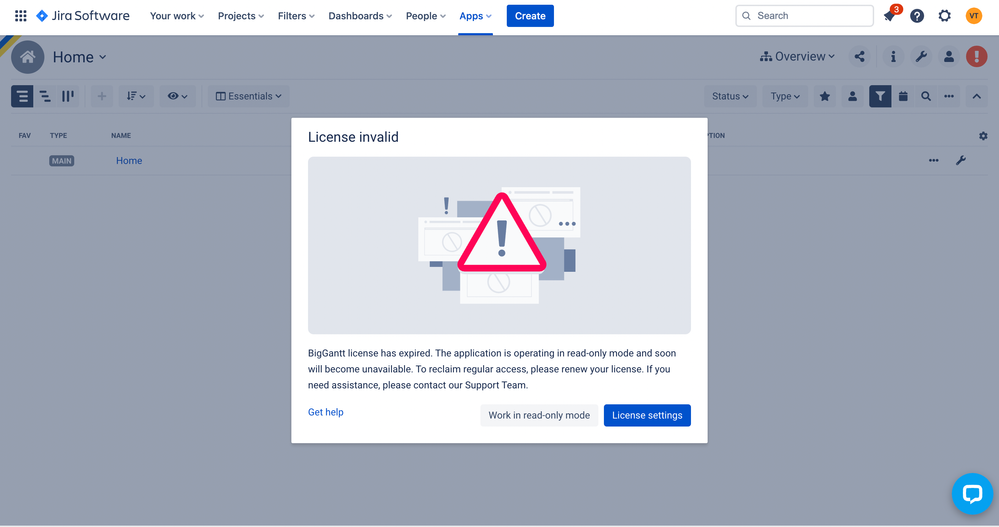999x527 pixels.
Task: Open the app switcher grid icon
Action: [x=20, y=15]
